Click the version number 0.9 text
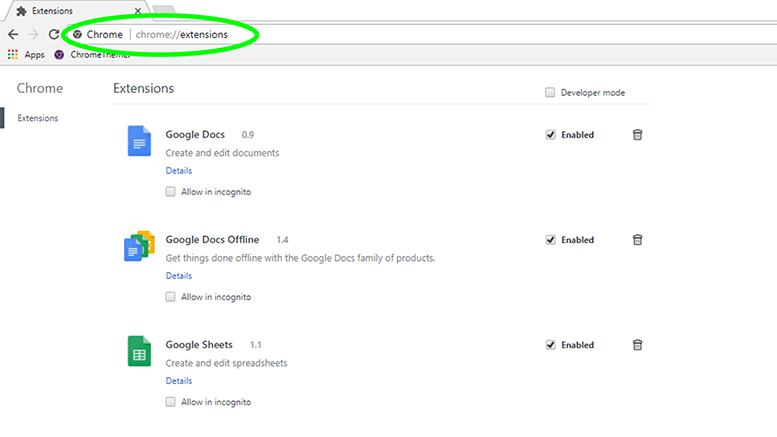The width and height of the screenshot is (777, 437). click(248, 135)
